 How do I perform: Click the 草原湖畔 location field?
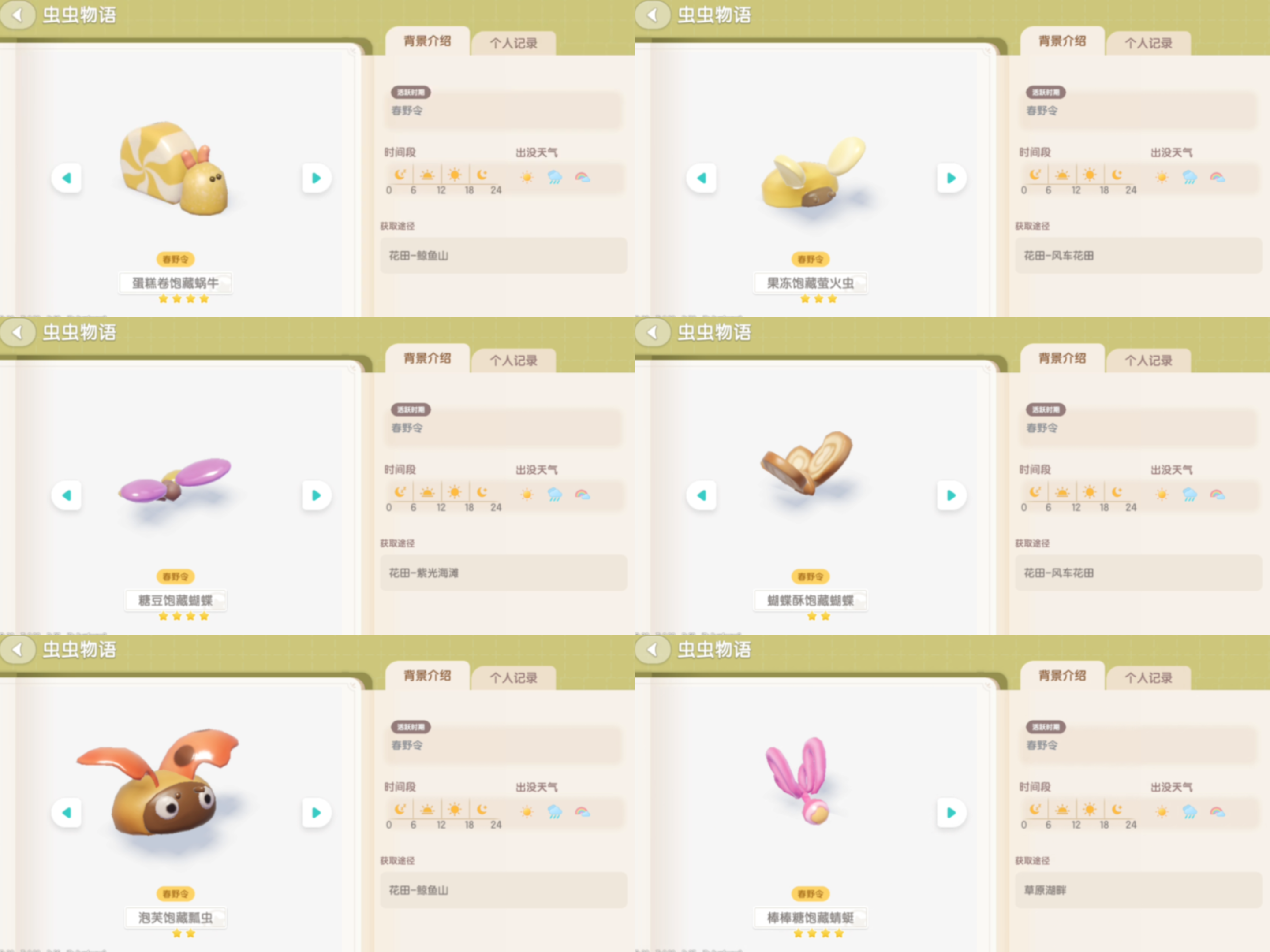[x=1139, y=890]
